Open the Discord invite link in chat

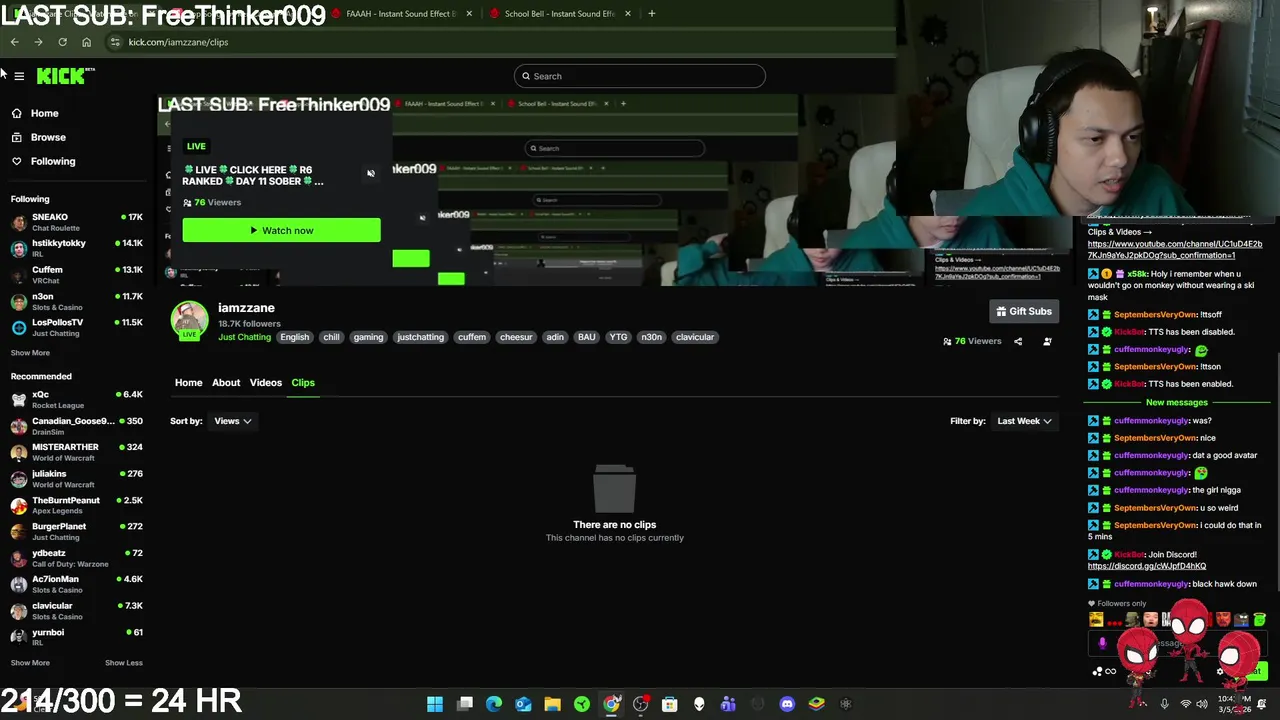[x=1147, y=566]
